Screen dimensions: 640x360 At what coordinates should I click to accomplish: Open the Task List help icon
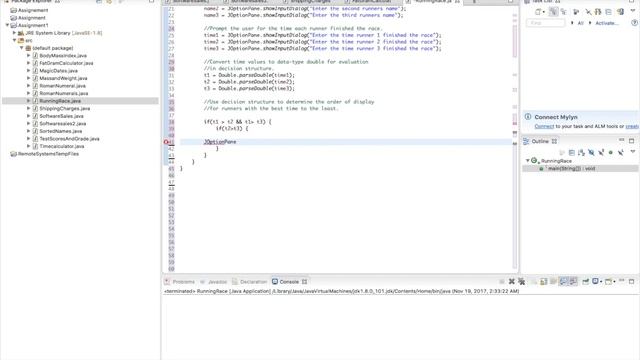point(634,23)
